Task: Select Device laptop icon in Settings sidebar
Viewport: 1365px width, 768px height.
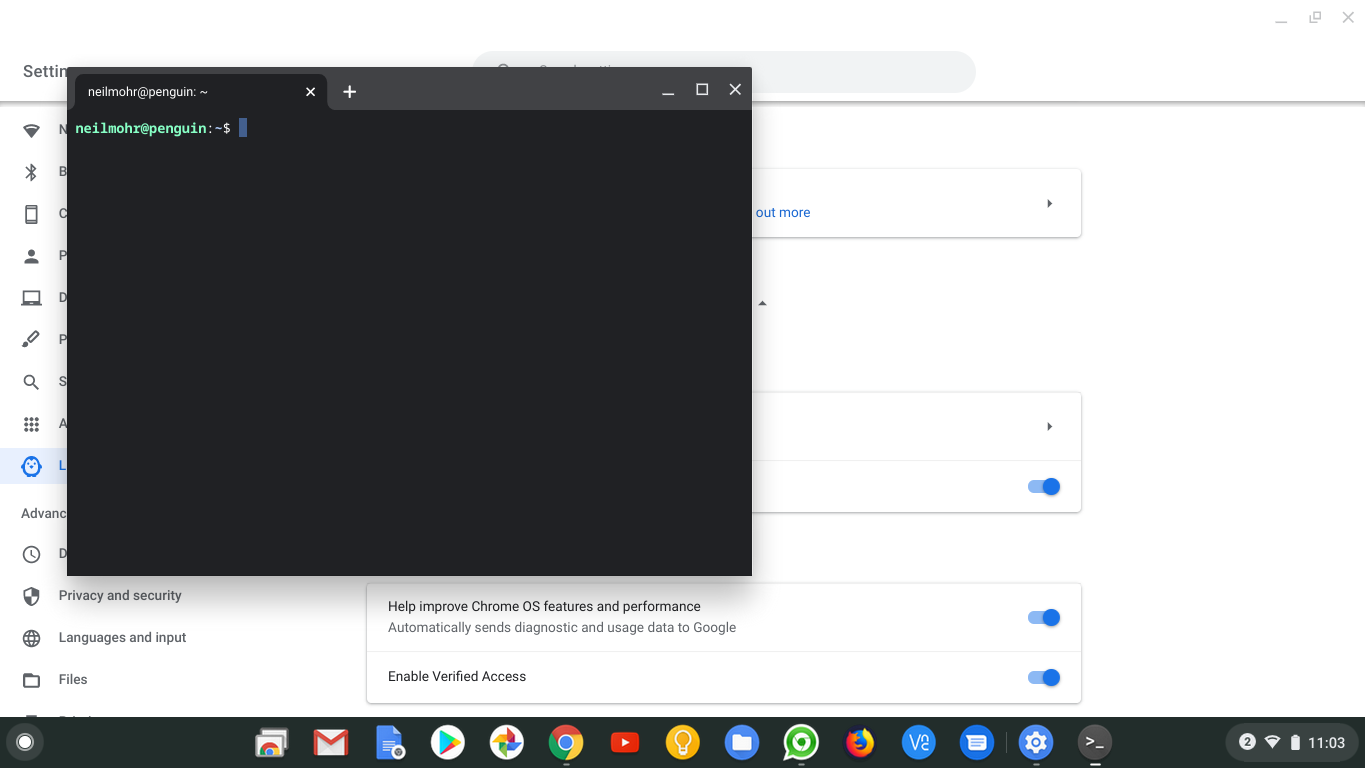Action: (x=31, y=298)
